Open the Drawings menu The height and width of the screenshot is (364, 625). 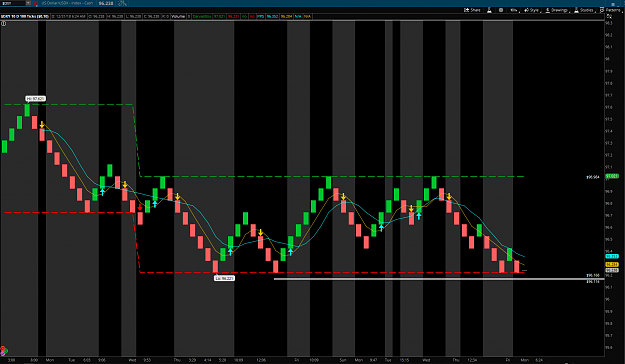point(557,10)
